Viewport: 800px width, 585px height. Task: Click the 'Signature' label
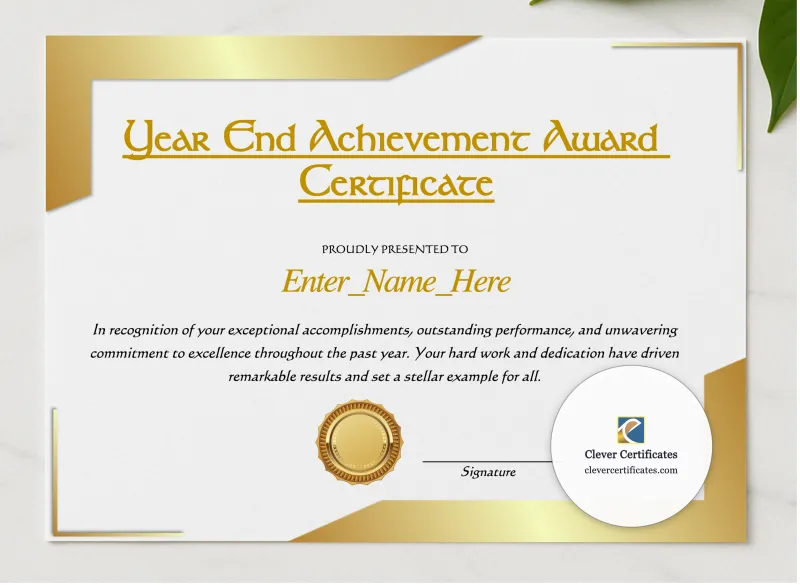coord(490,473)
